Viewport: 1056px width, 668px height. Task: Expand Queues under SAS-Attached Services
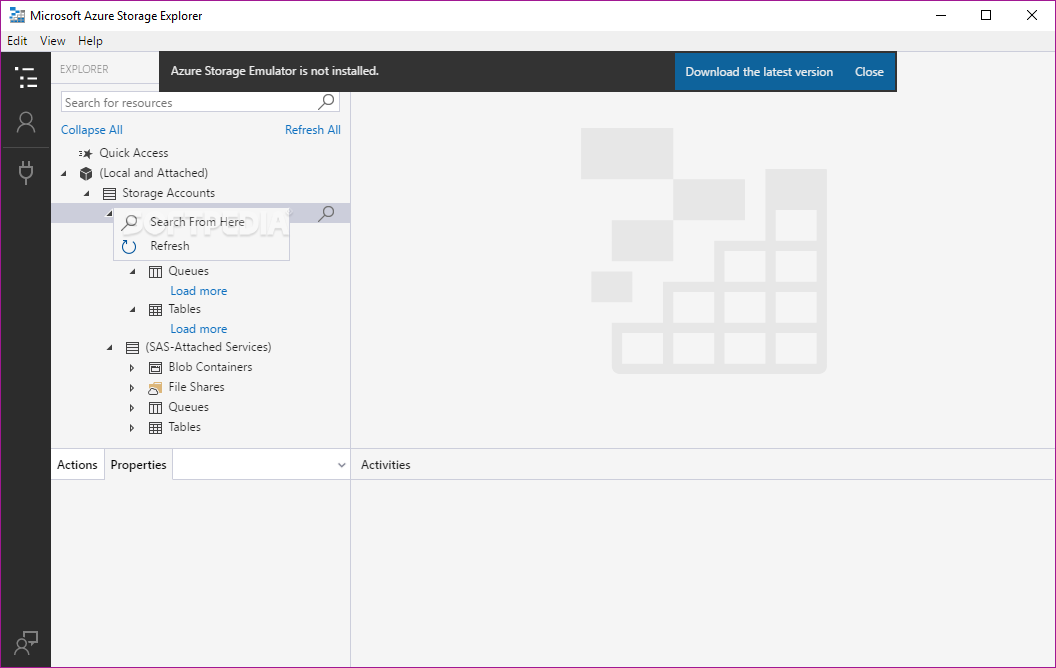click(132, 408)
